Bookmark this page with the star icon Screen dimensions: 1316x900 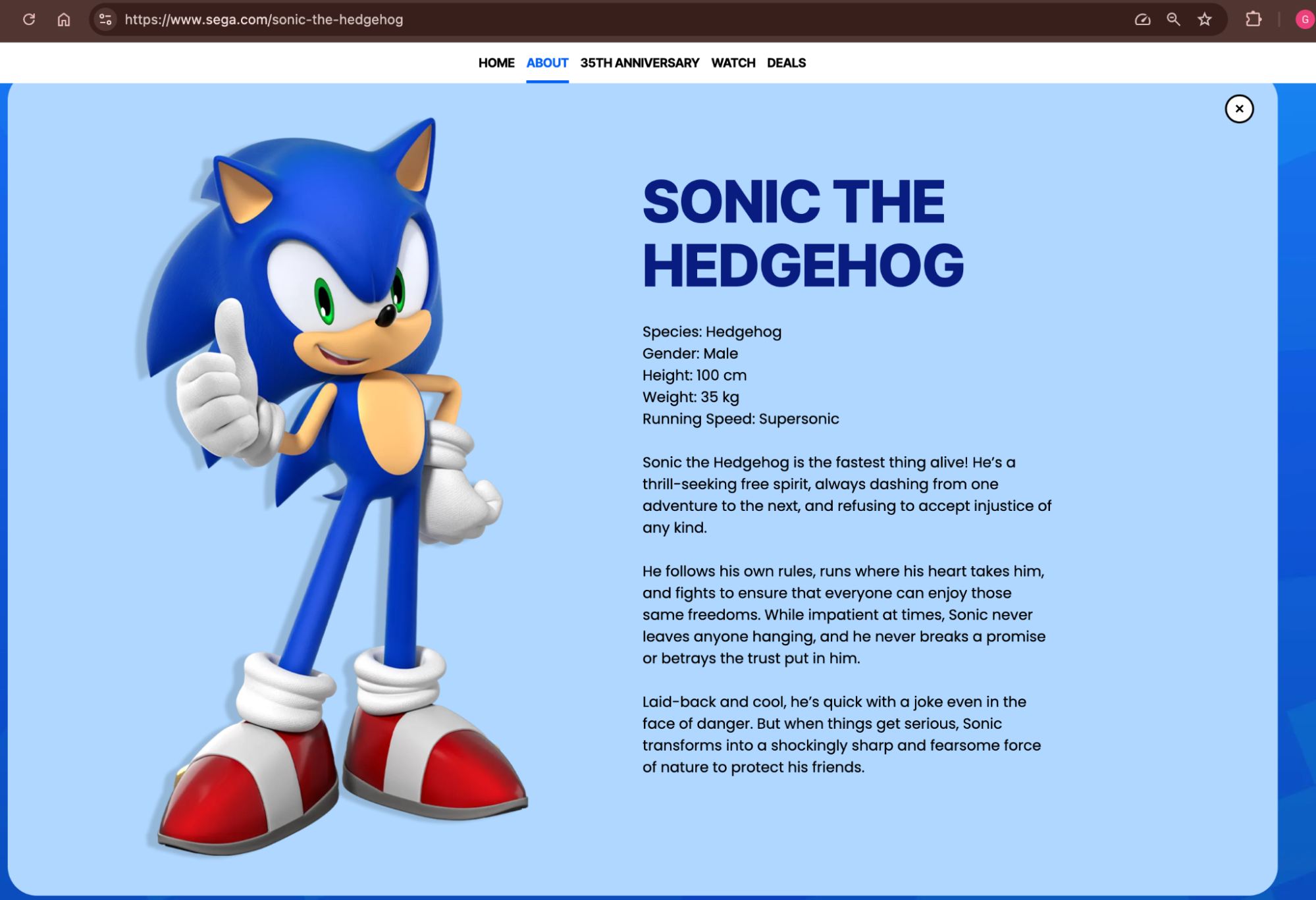(x=1205, y=20)
